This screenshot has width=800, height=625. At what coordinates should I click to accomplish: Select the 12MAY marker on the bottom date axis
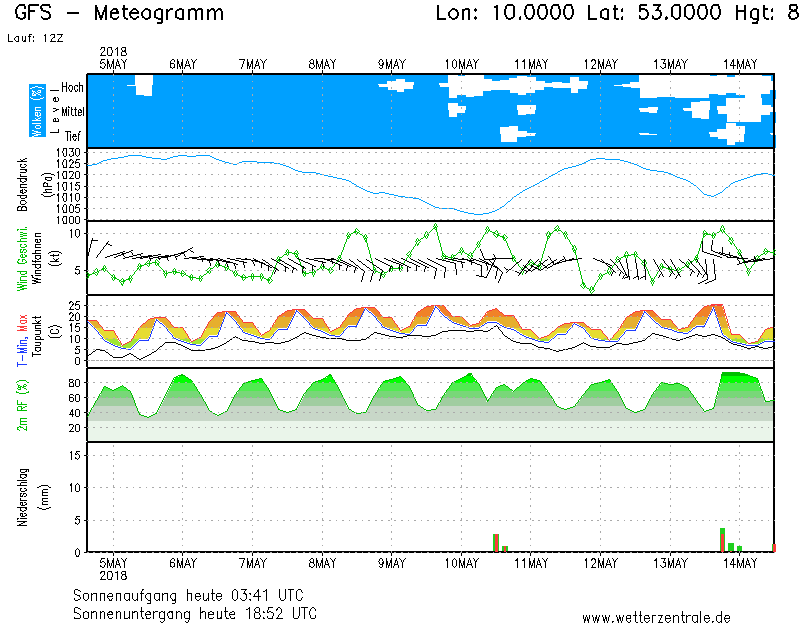[x=600, y=564]
